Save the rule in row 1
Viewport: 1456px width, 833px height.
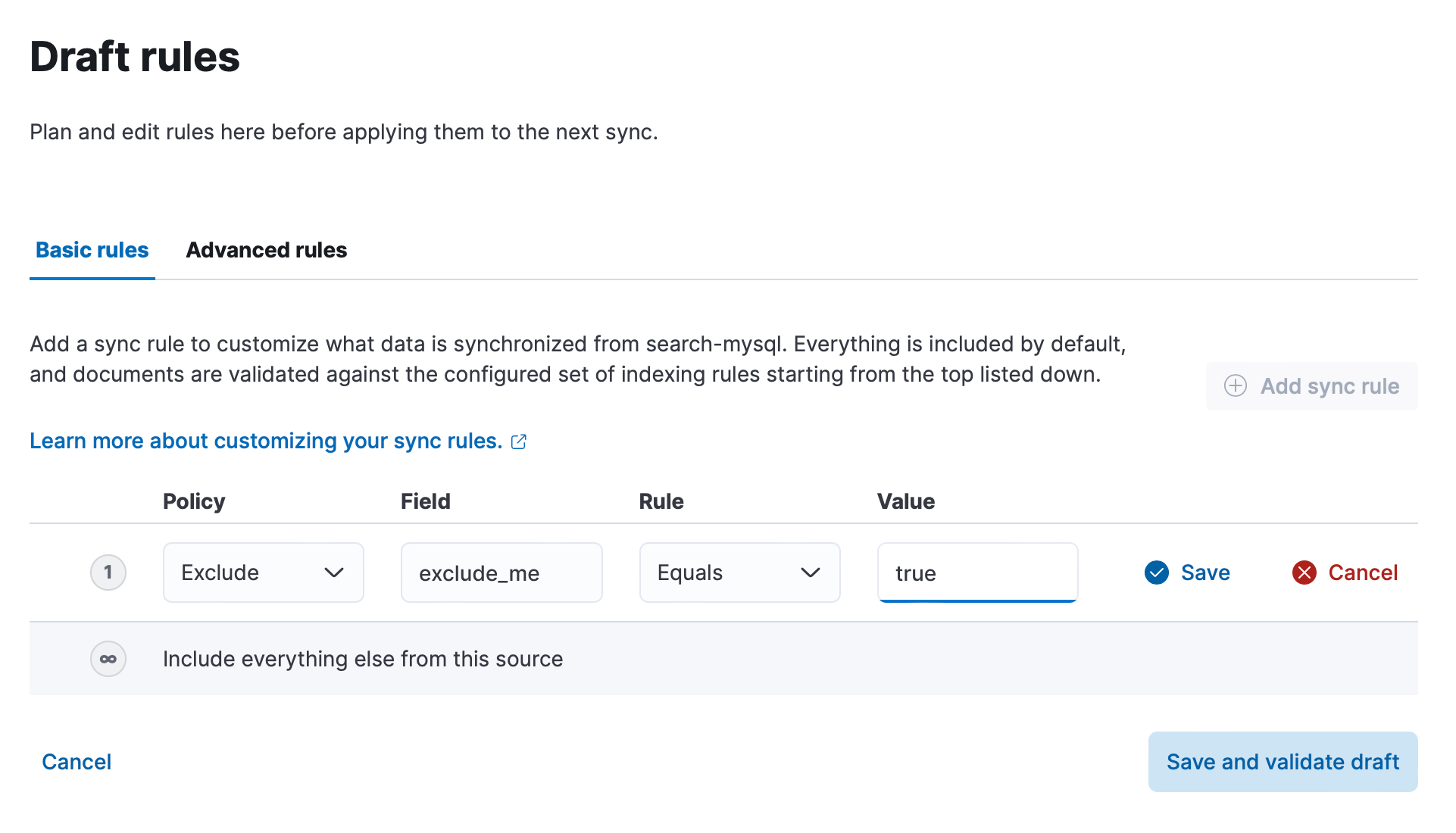pos(1188,572)
